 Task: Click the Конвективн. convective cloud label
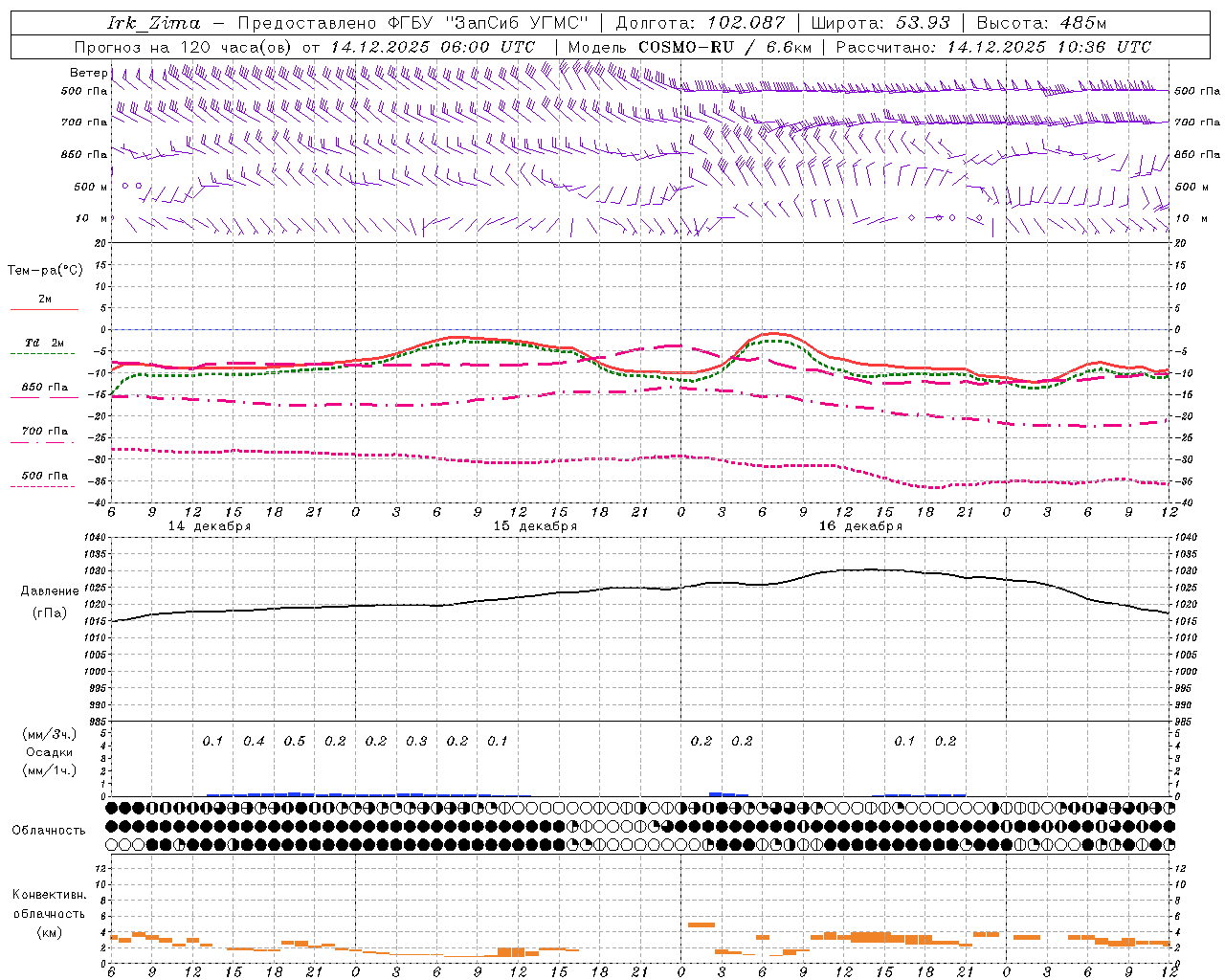(49, 895)
